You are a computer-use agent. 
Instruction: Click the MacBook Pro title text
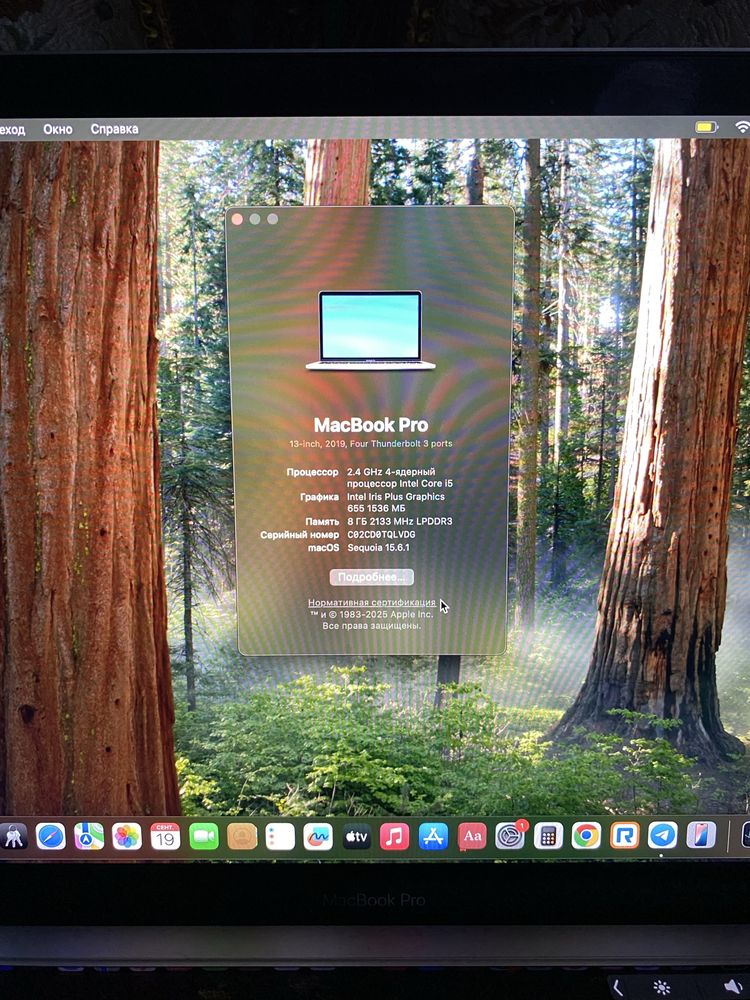point(371,425)
